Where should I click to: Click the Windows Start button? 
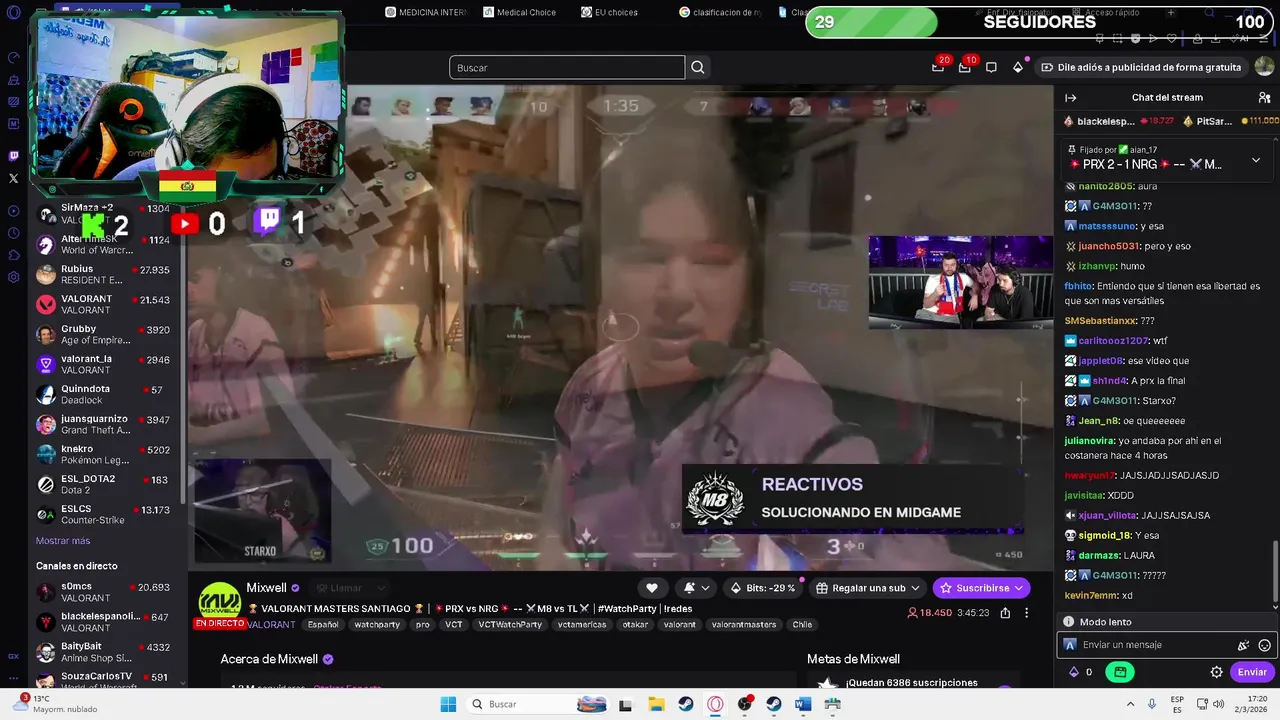coord(448,704)
